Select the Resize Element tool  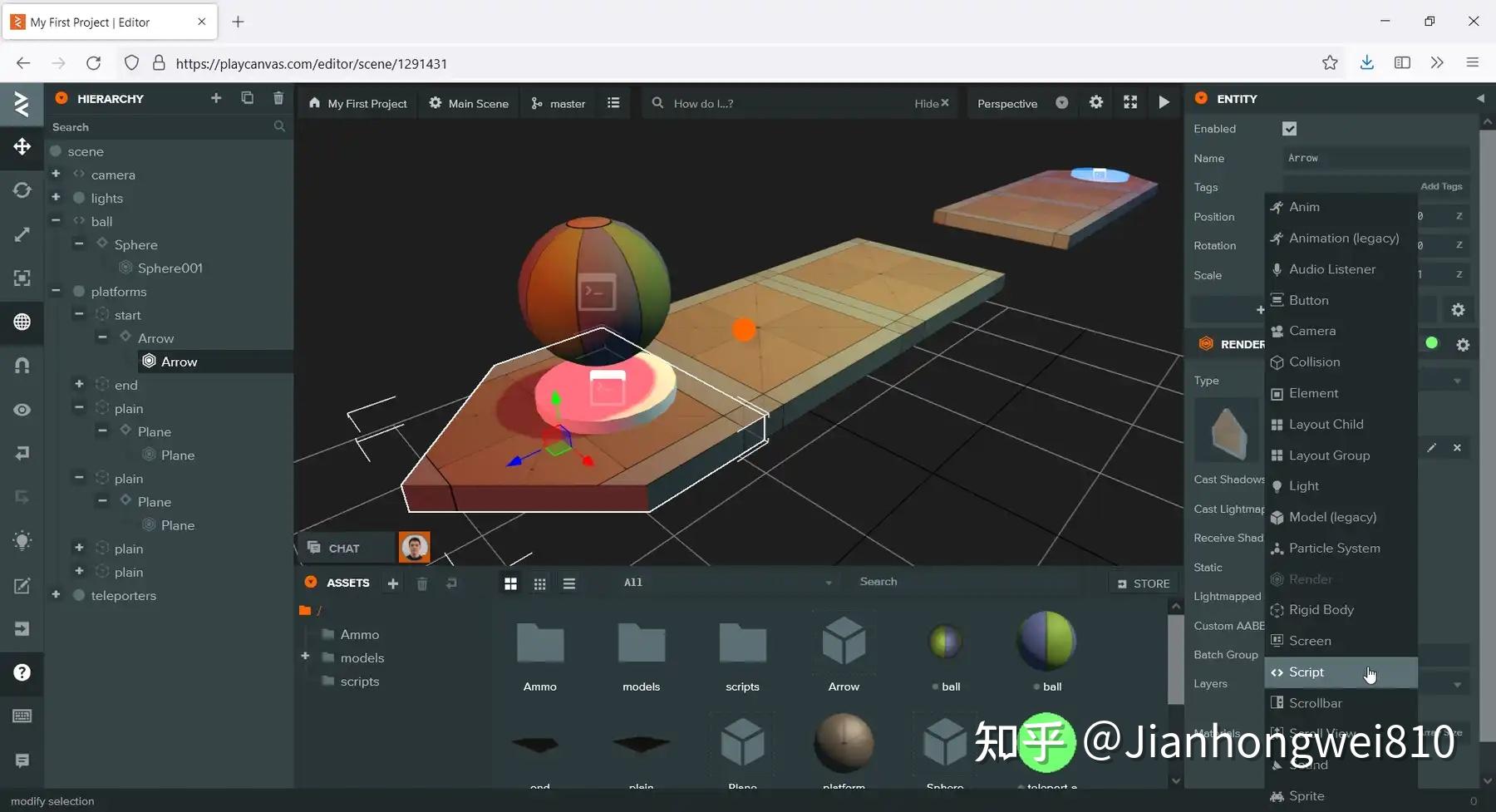tap(22, 278)
